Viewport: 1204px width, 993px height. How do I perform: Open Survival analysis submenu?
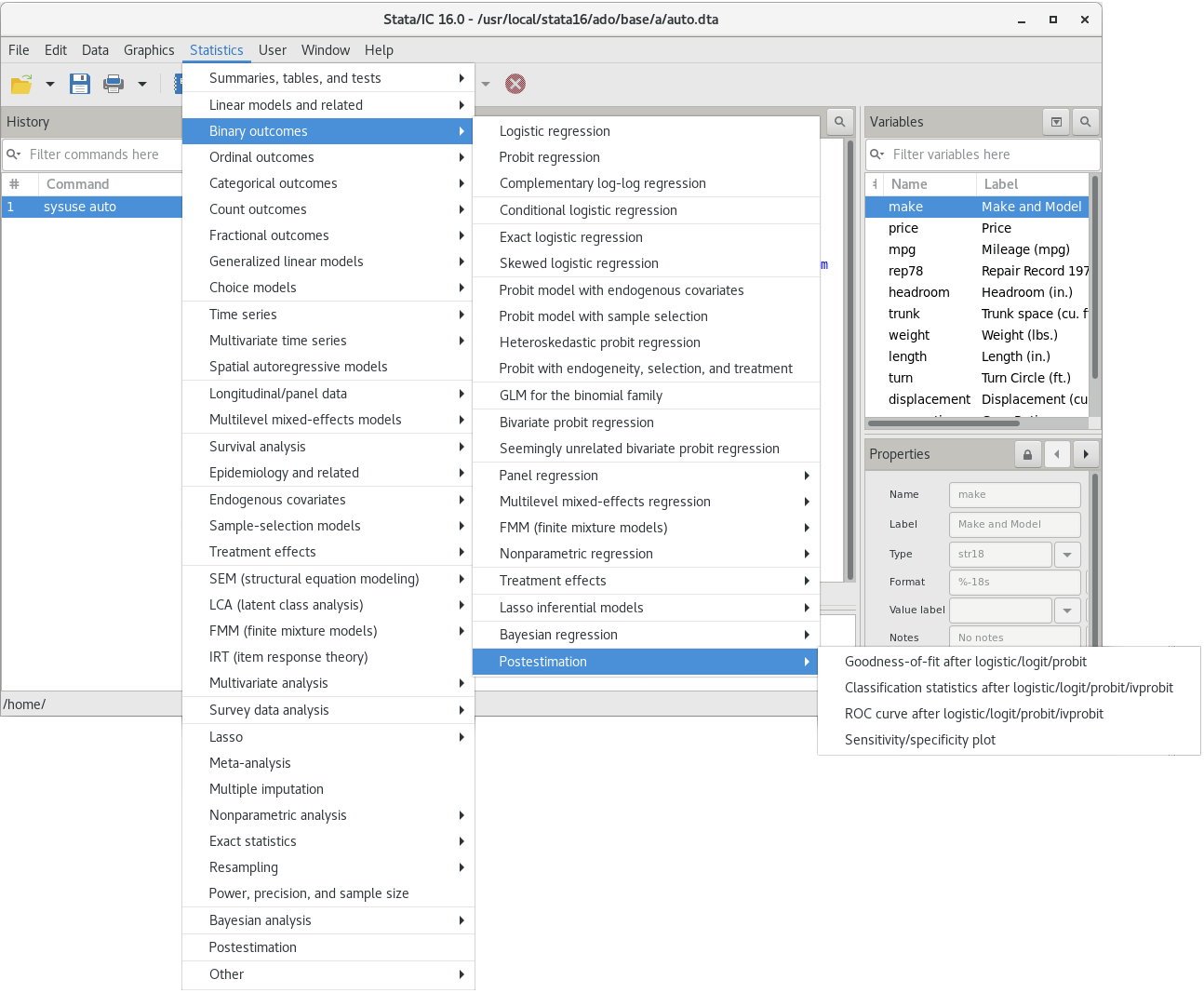328,447
